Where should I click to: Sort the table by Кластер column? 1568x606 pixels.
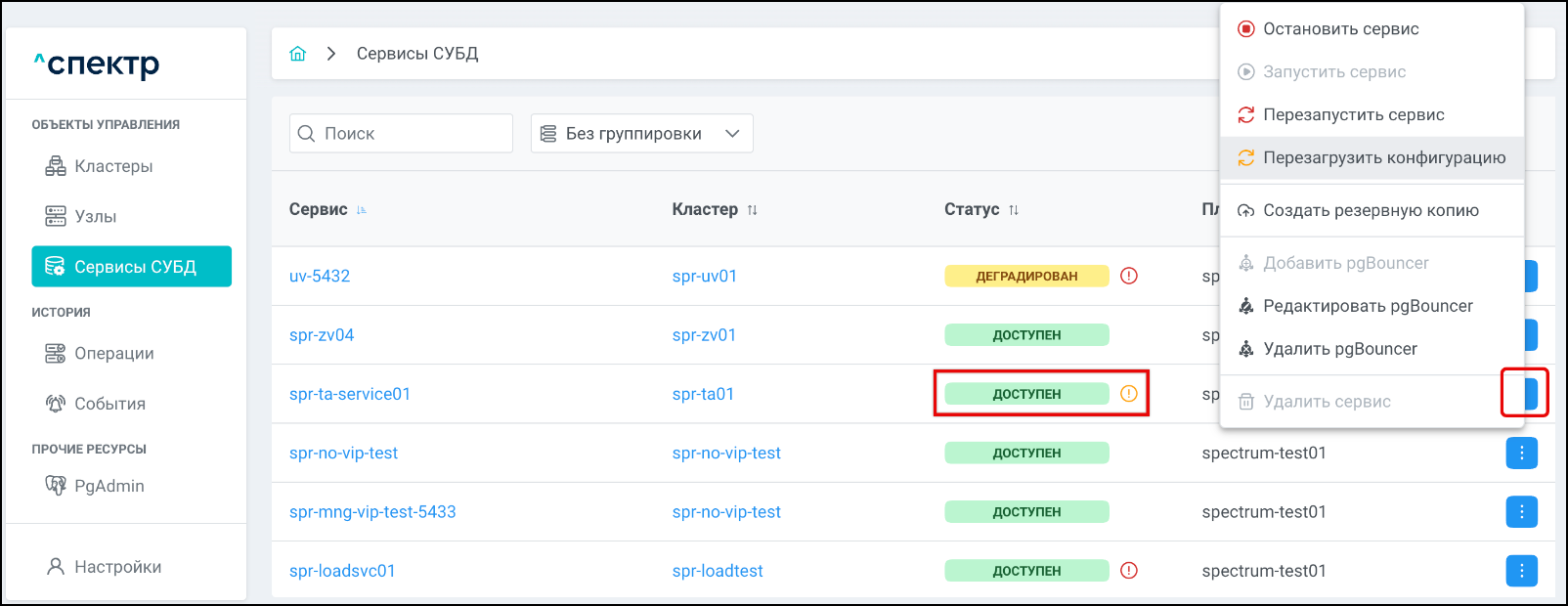(752, 210)
